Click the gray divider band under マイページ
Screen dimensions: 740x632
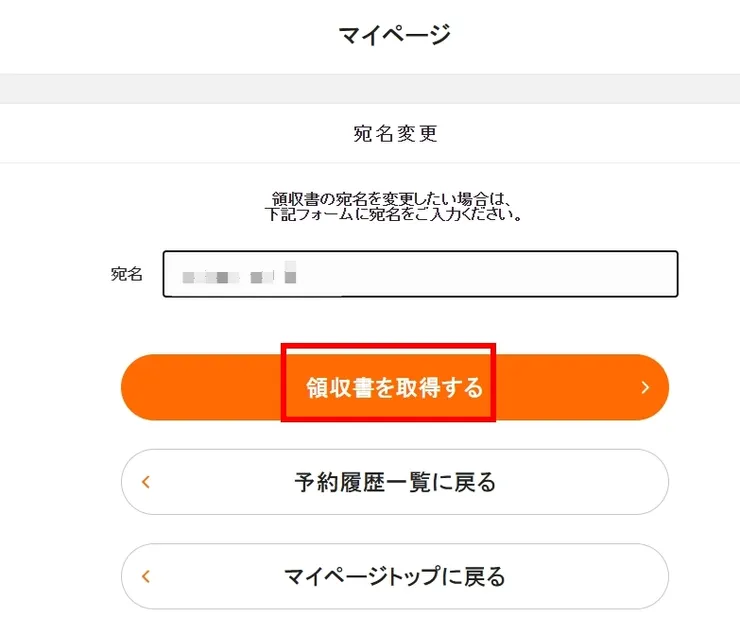coord(370,88)
